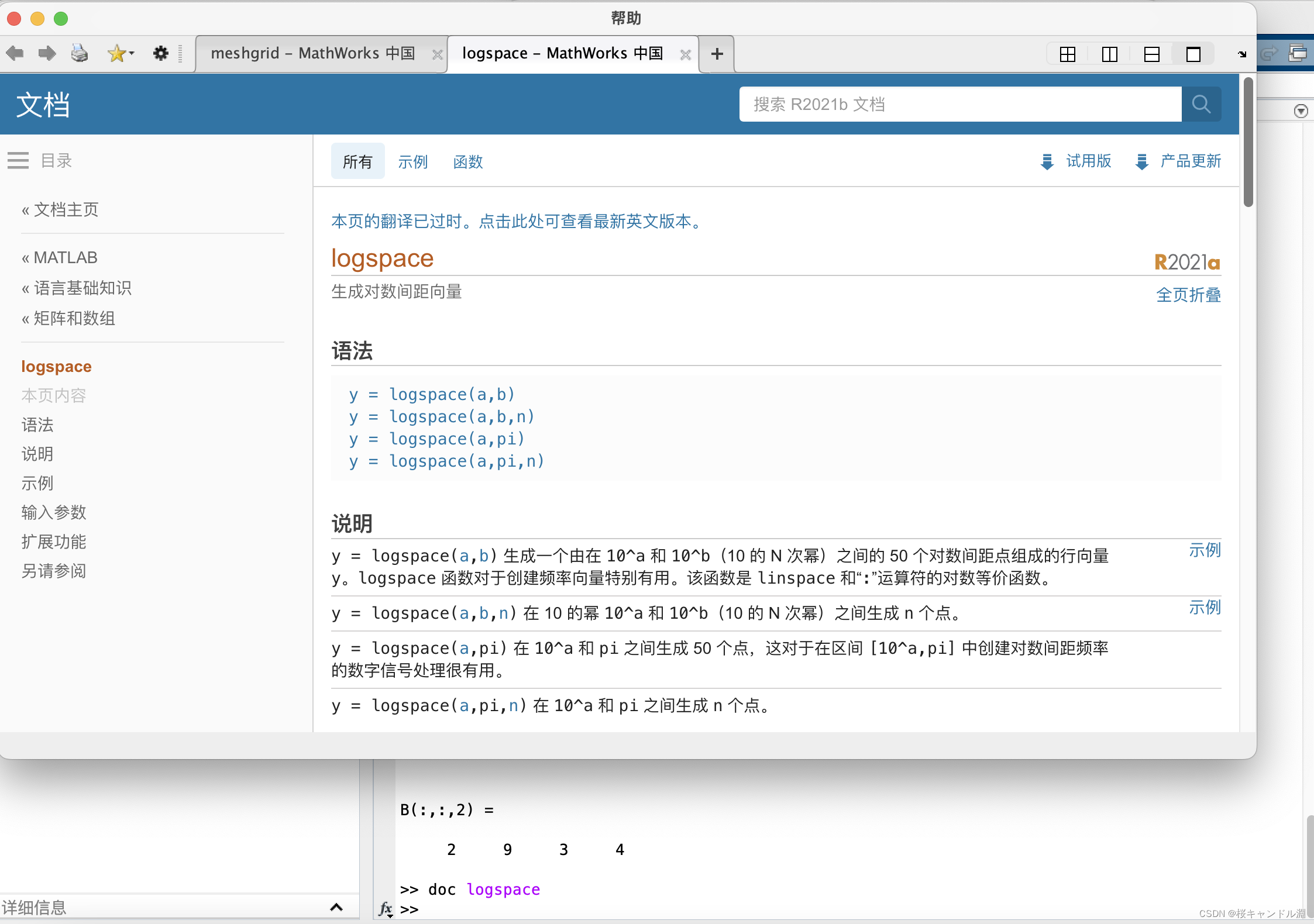Open the favorites star dropdown
Viewport: 1314px width, 924px height.
121,53
